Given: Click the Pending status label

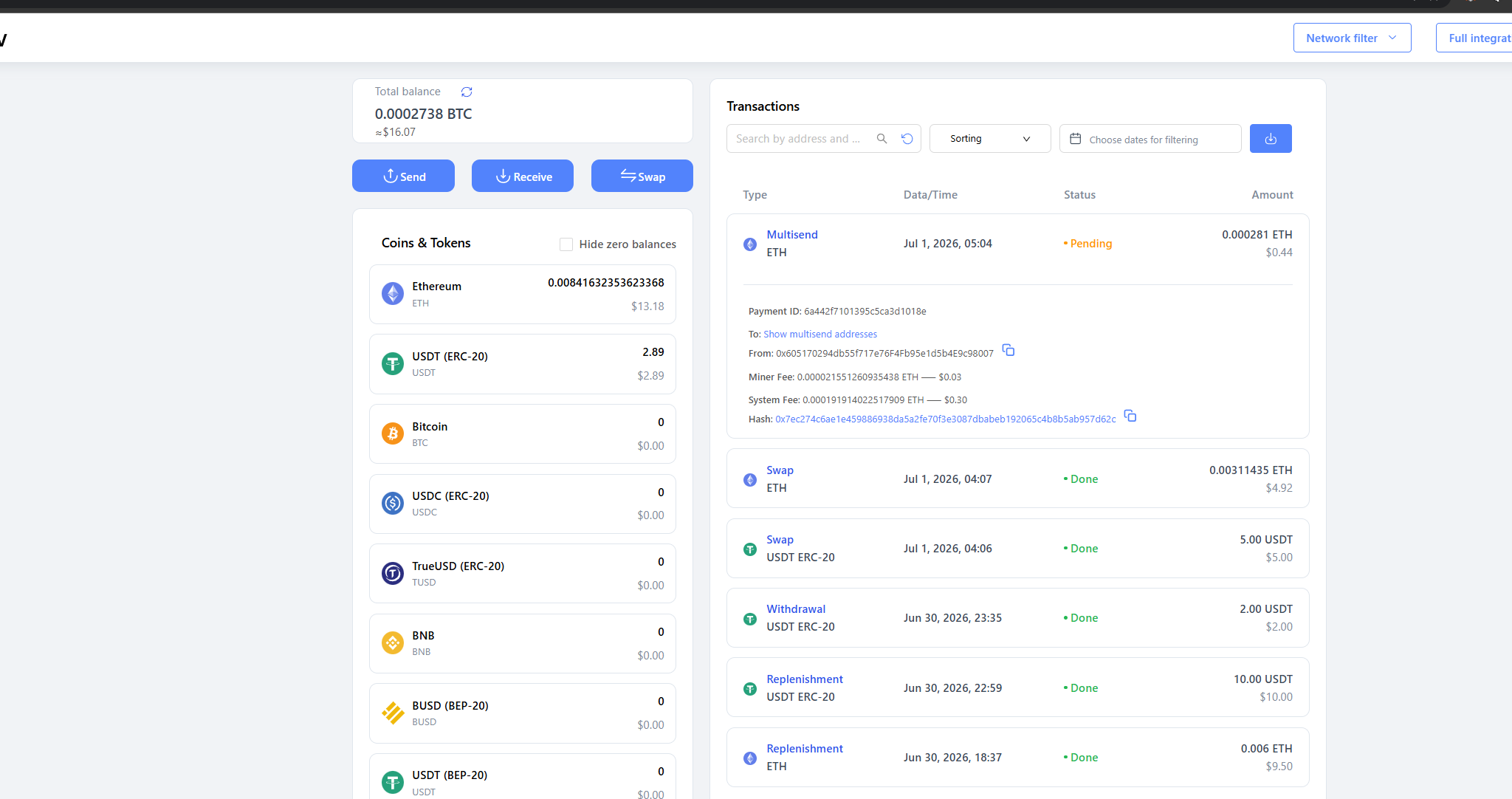Looking at the screenshot, I should (x=1088, y=244).
